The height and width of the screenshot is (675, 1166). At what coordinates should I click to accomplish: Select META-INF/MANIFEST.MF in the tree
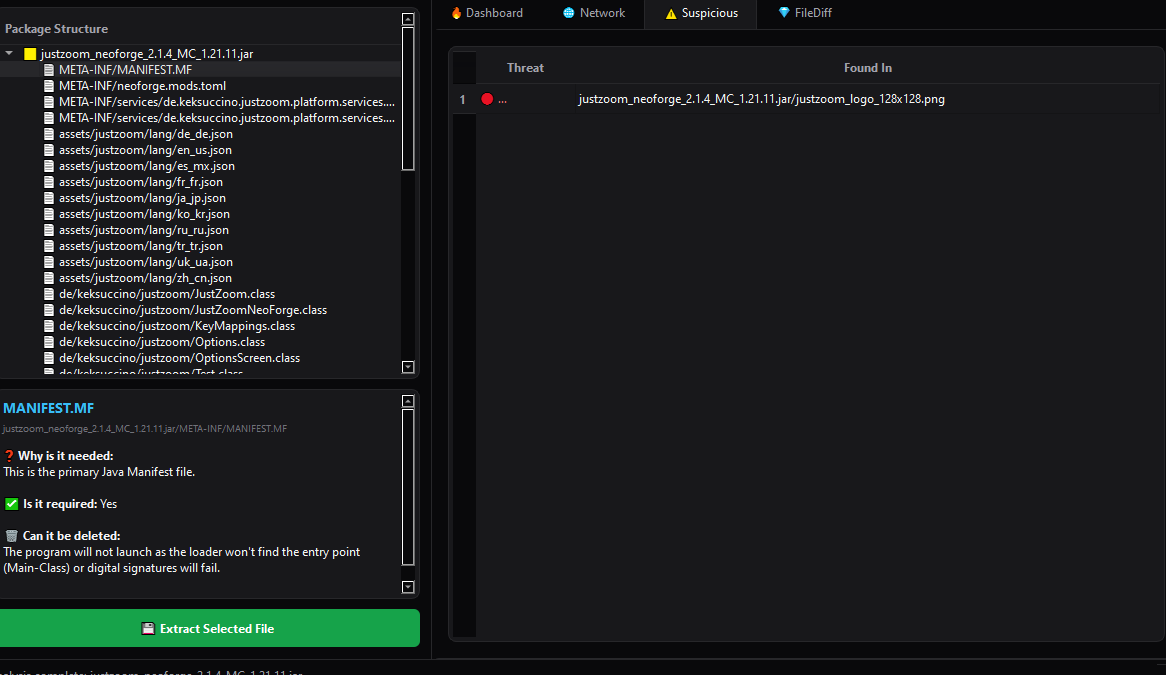coord(125,70)
